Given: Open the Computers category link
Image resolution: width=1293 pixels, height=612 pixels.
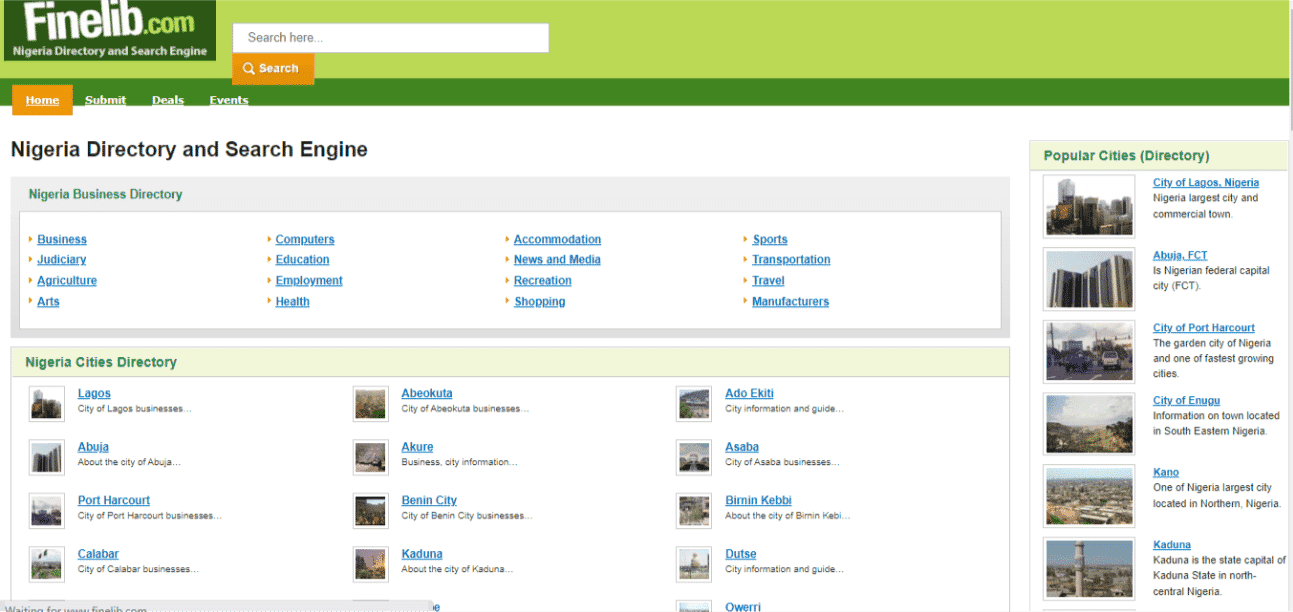Looking at the screenshot, I should point(305,239).
